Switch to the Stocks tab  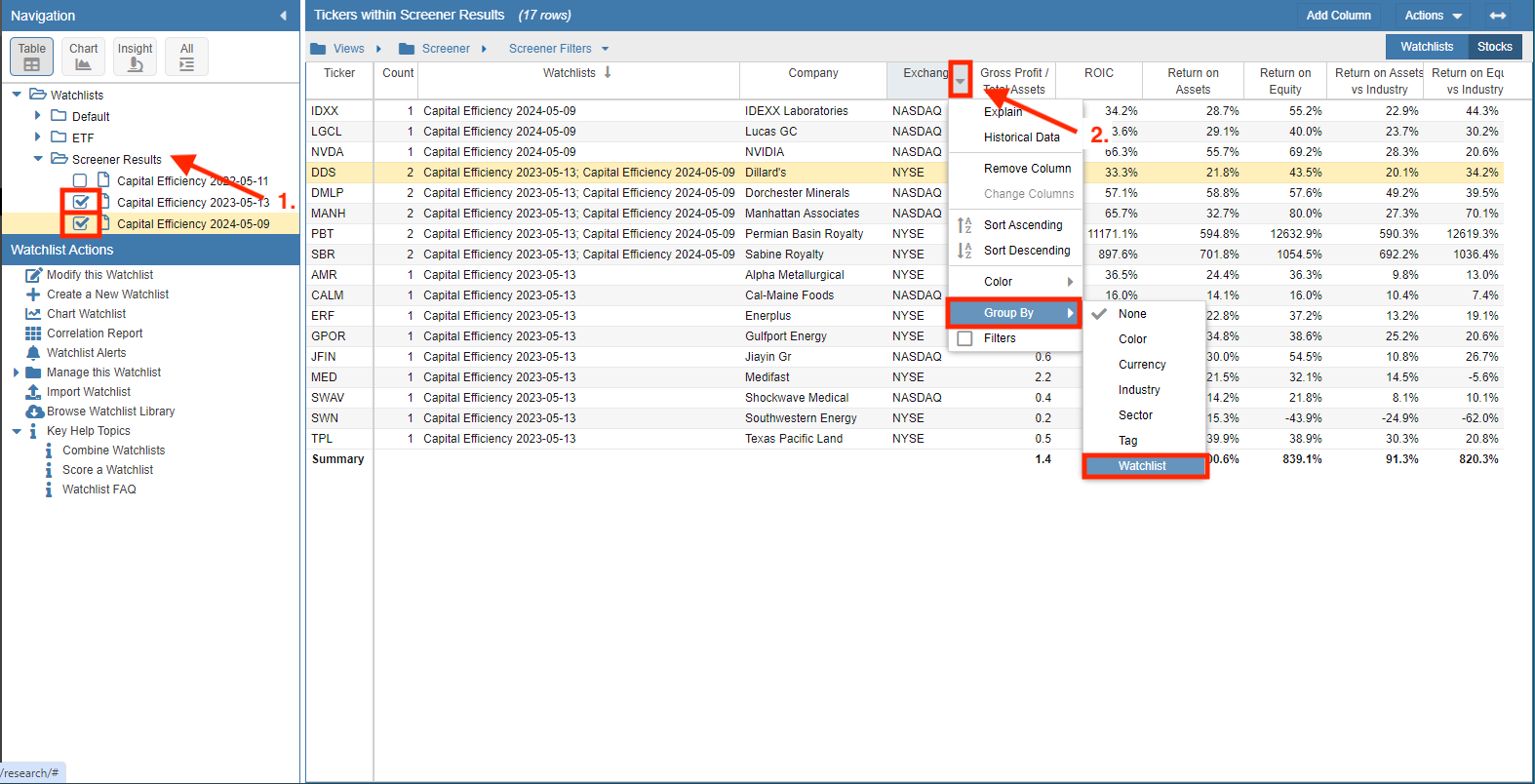click(1494, 47)
